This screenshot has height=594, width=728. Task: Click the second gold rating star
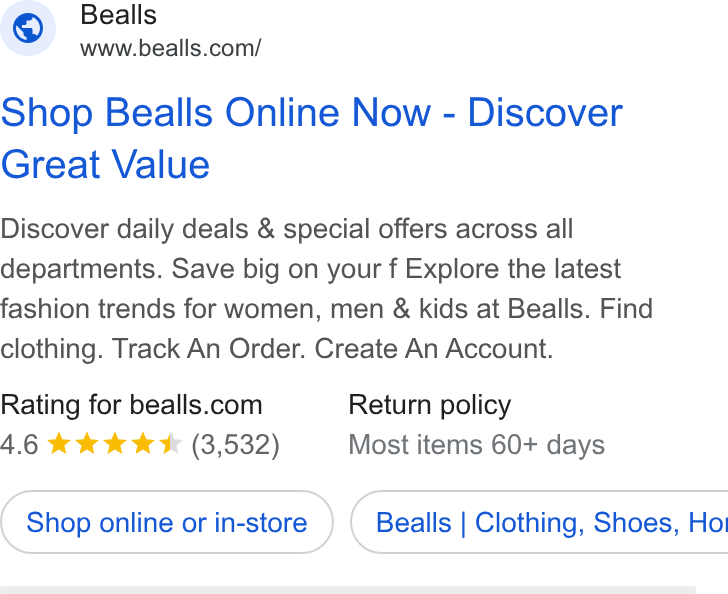point(87,444)
